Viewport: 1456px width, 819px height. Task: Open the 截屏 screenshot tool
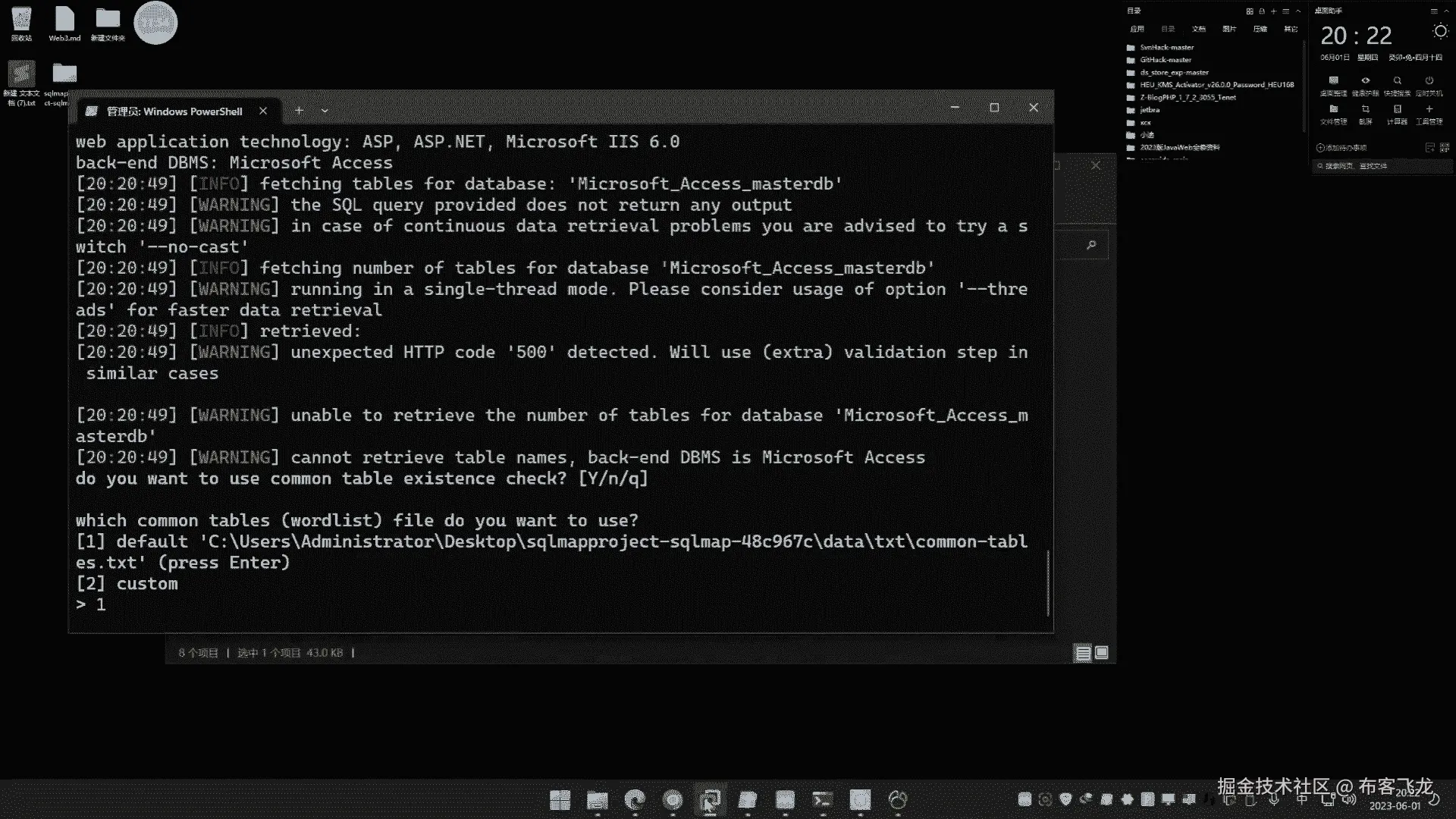[x=1365, y=109]
